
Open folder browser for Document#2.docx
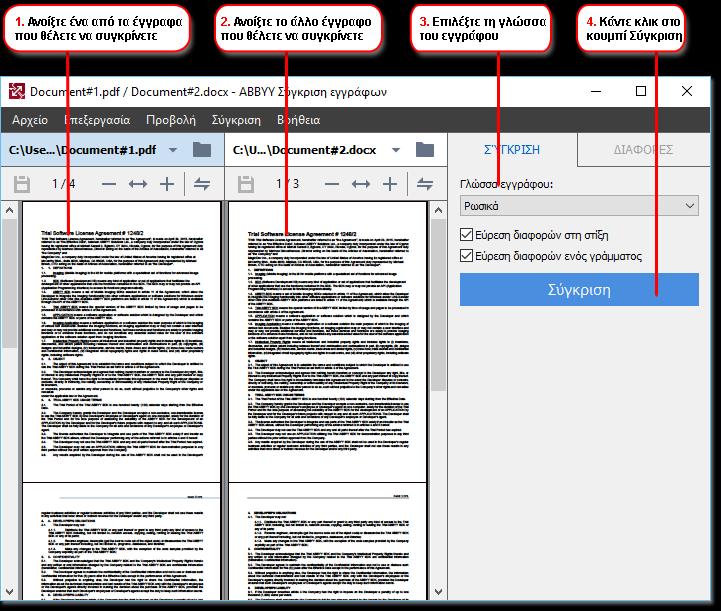click(425, 150)
